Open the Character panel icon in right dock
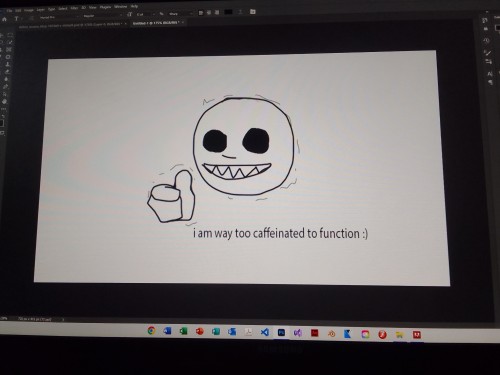The width and height of the screenshot is (500, 375). point(490,73)
